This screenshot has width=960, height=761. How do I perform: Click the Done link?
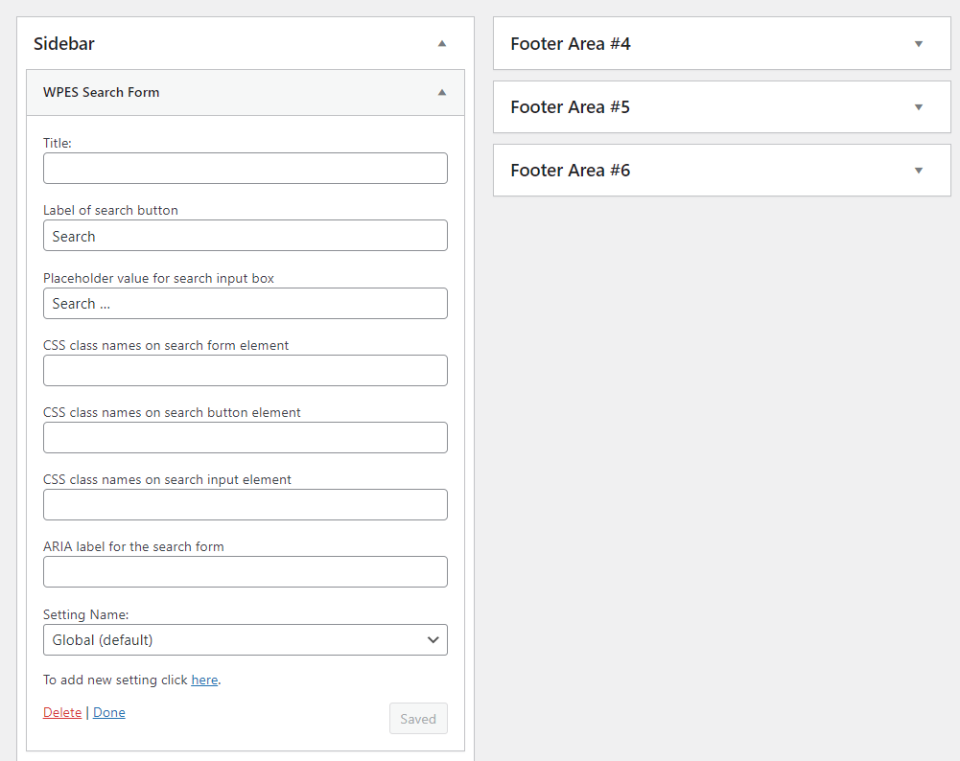tap(109, 713)
